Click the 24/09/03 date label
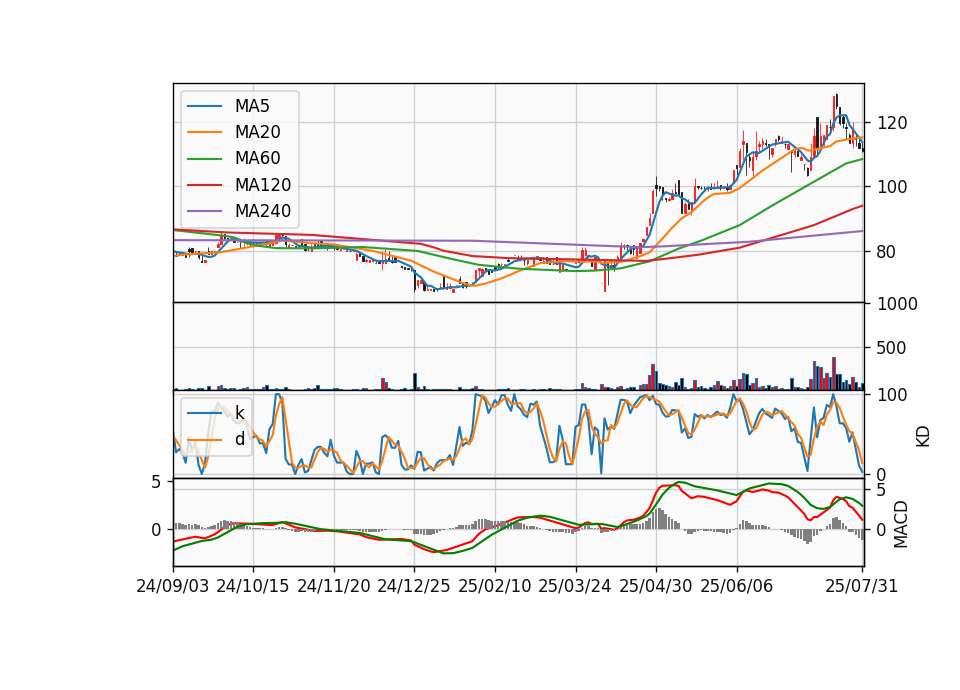960x690 pixels. click(173, 586)
